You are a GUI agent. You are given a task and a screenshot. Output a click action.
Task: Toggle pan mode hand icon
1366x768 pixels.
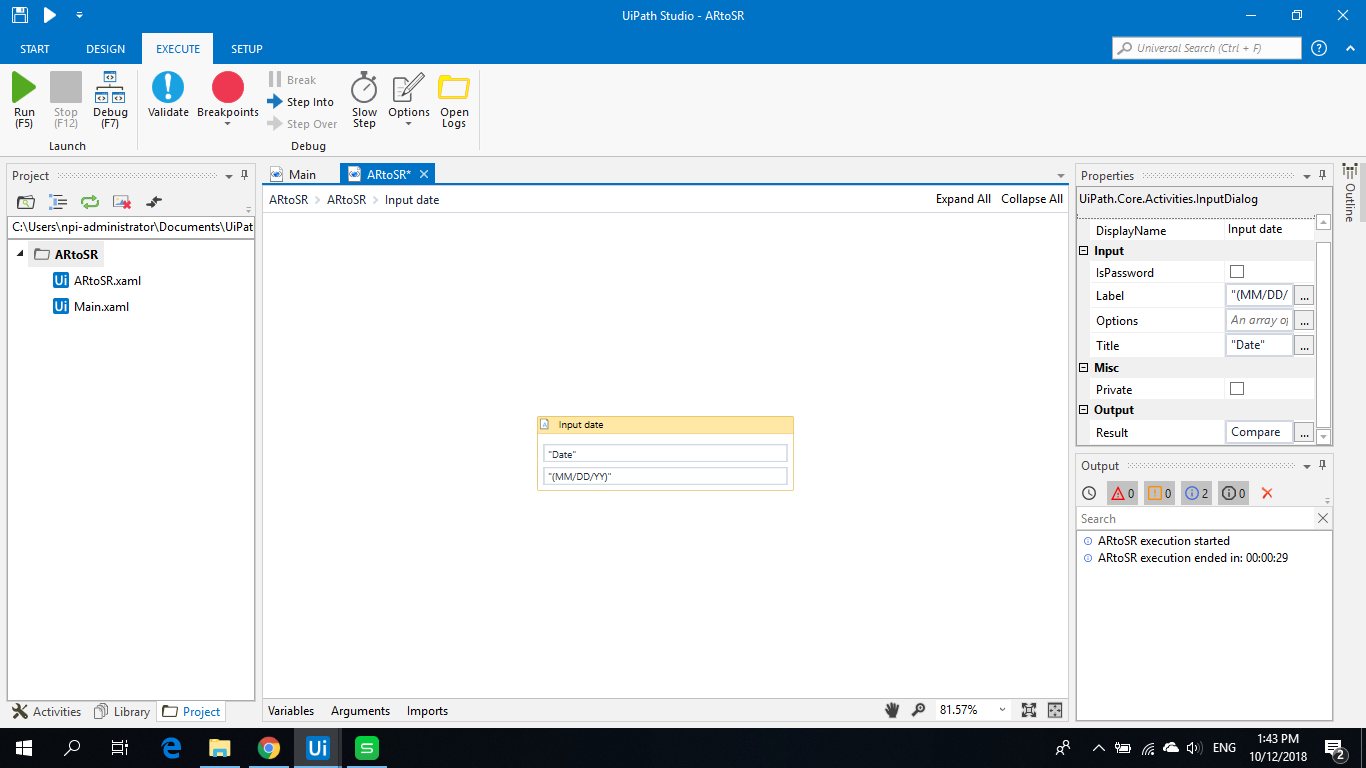click(x=892, y=710)
